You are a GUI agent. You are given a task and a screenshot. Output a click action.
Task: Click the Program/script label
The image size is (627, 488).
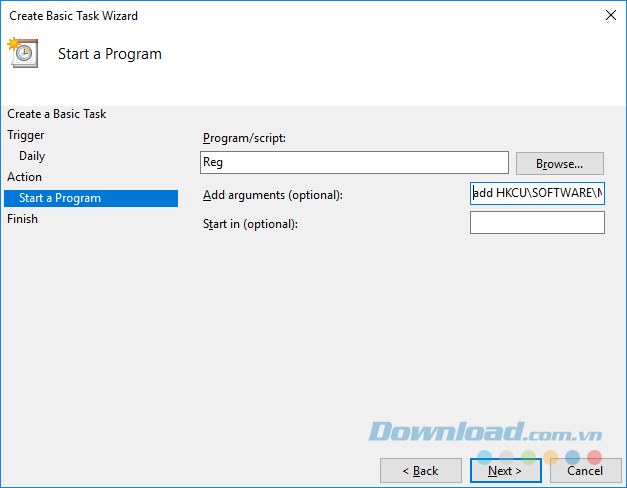(244, 138)
